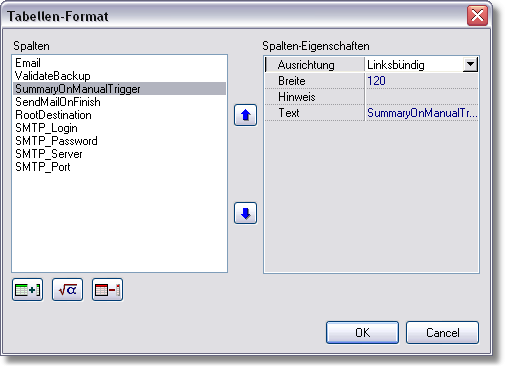Image resolution: width=505 pixels, height=368 pixels.
Task: Select SMTP_Login in the Spalten list
Action: (x=119, y=128)
